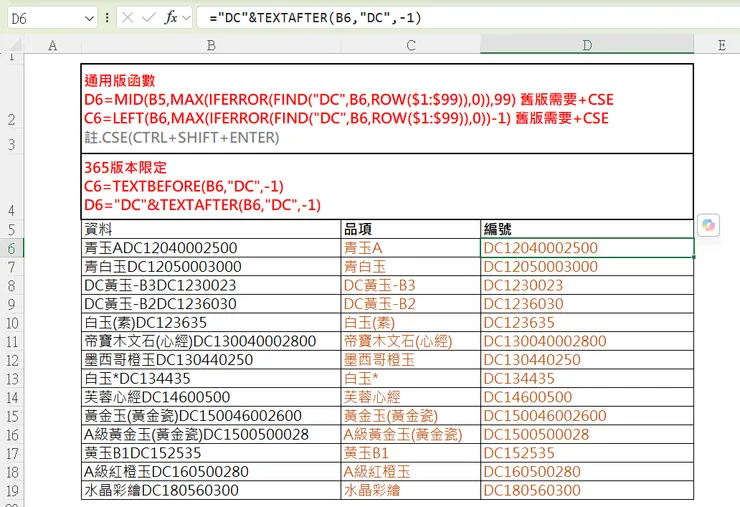Select cell 青玉ADC12040002500

point(211,248)
